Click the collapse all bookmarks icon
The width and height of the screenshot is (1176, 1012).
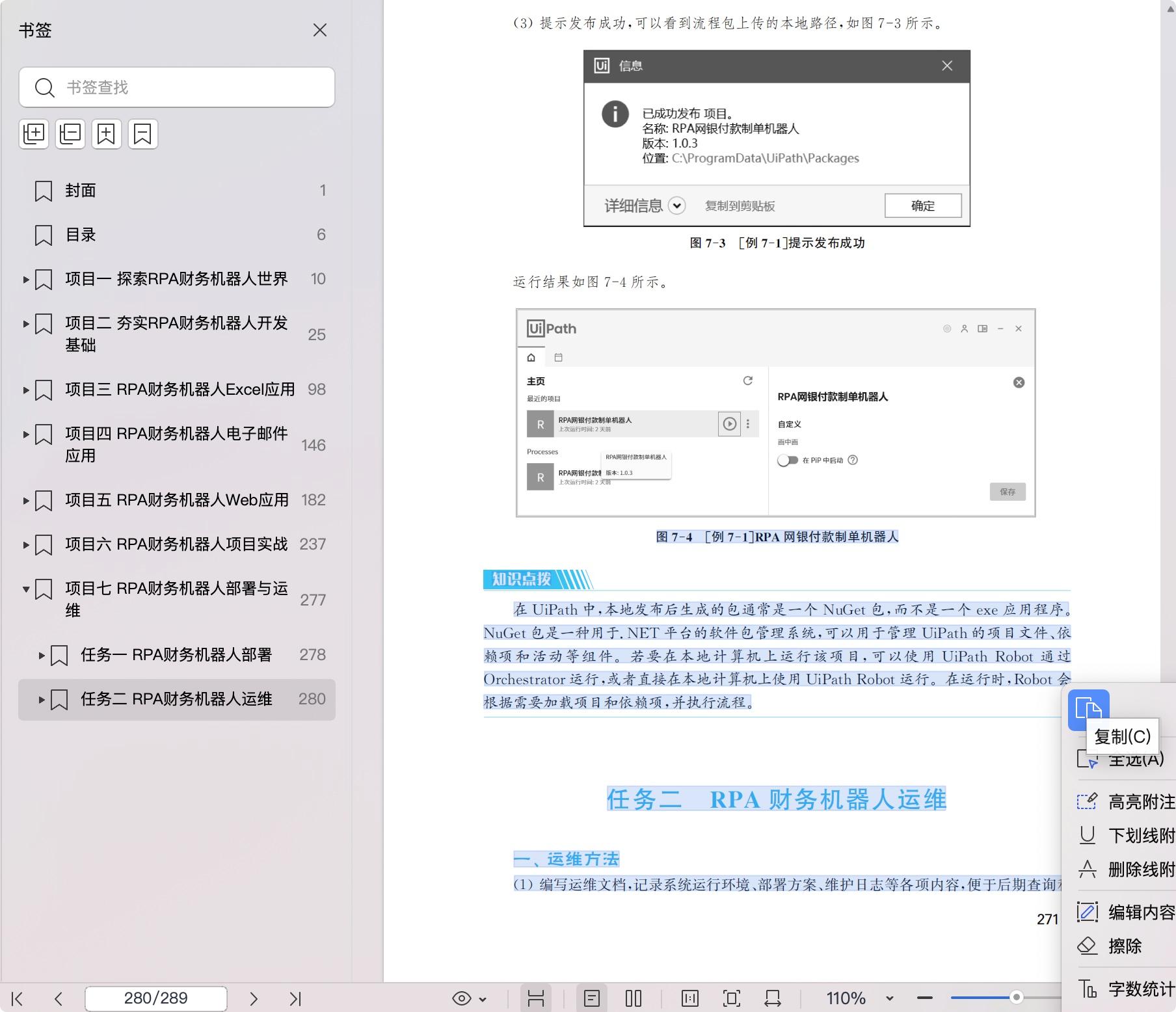pyautogui.click(x=70, y=134)
